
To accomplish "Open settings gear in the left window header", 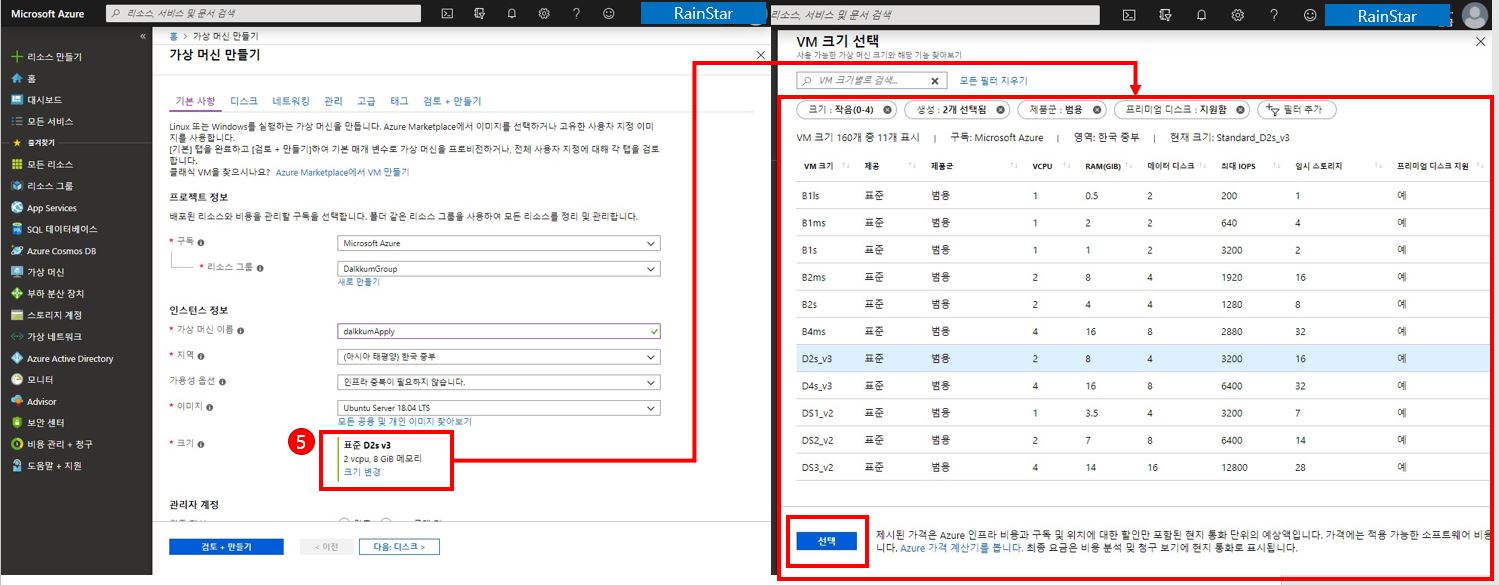I will pyautogui.click(x=544, y=15).
